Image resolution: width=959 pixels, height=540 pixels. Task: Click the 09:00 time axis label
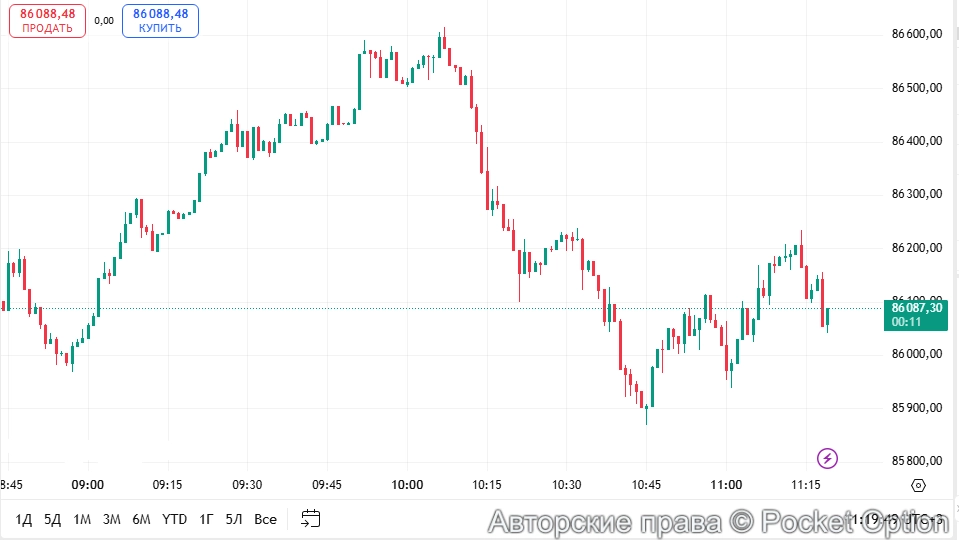(88, 485)
